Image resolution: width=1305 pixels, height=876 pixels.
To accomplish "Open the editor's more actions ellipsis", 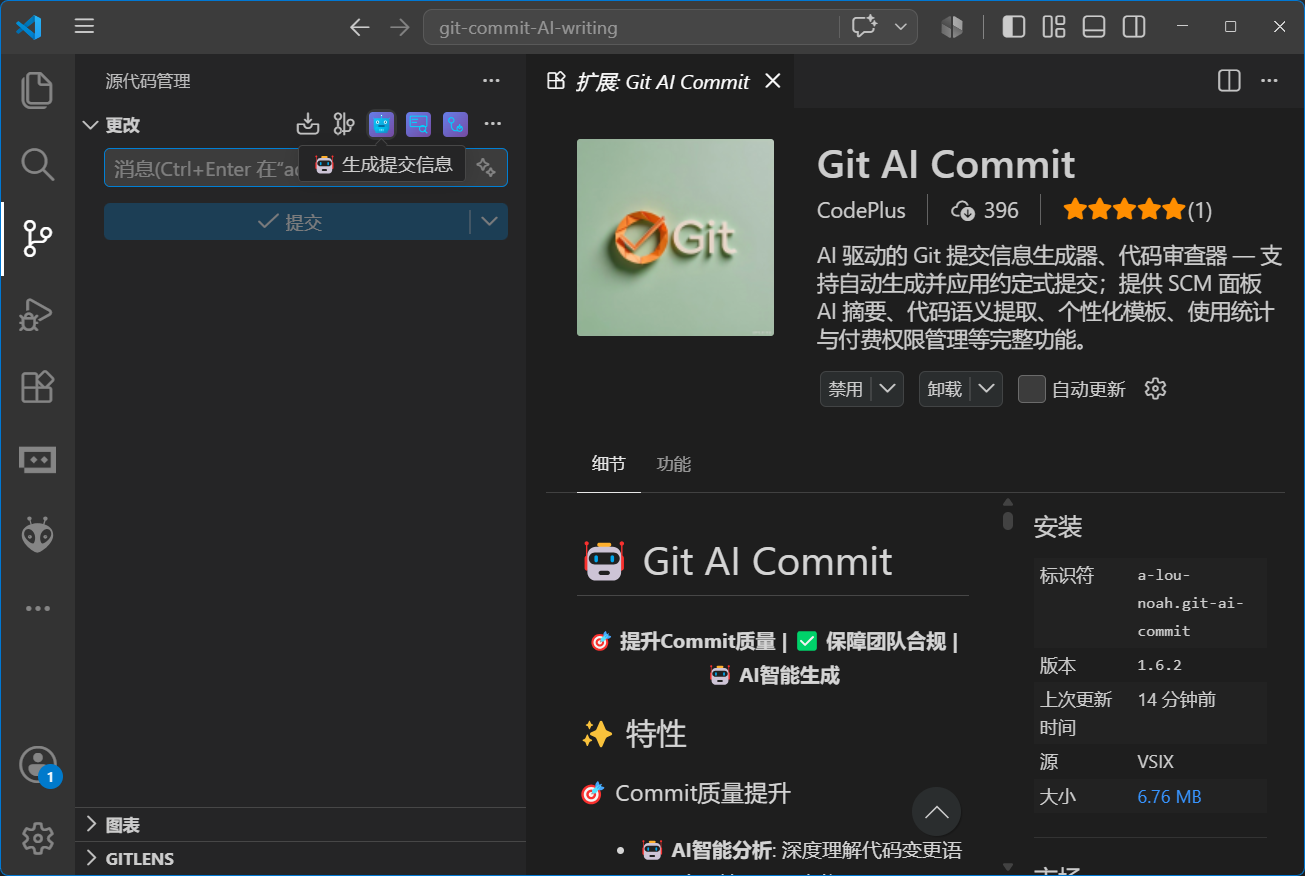I will pyautogui.click(x=1269, y=81).
